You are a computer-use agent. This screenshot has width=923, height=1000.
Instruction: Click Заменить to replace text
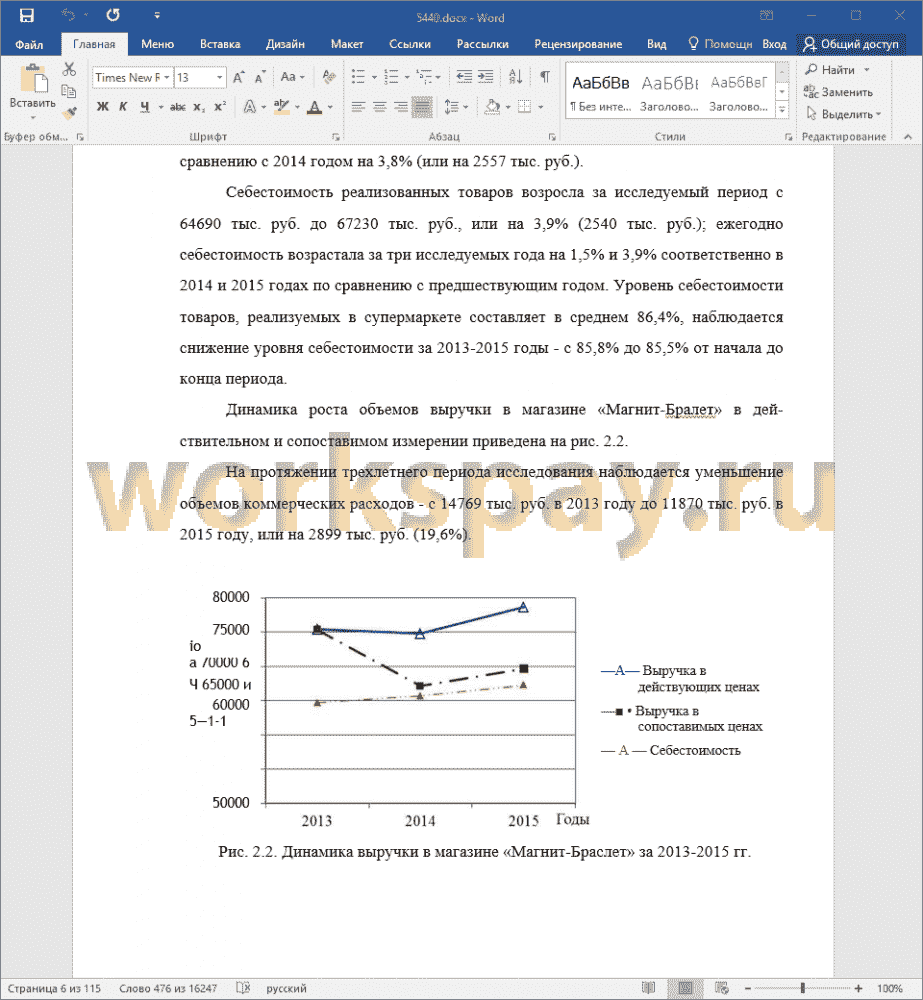click(x=838, y=92)
